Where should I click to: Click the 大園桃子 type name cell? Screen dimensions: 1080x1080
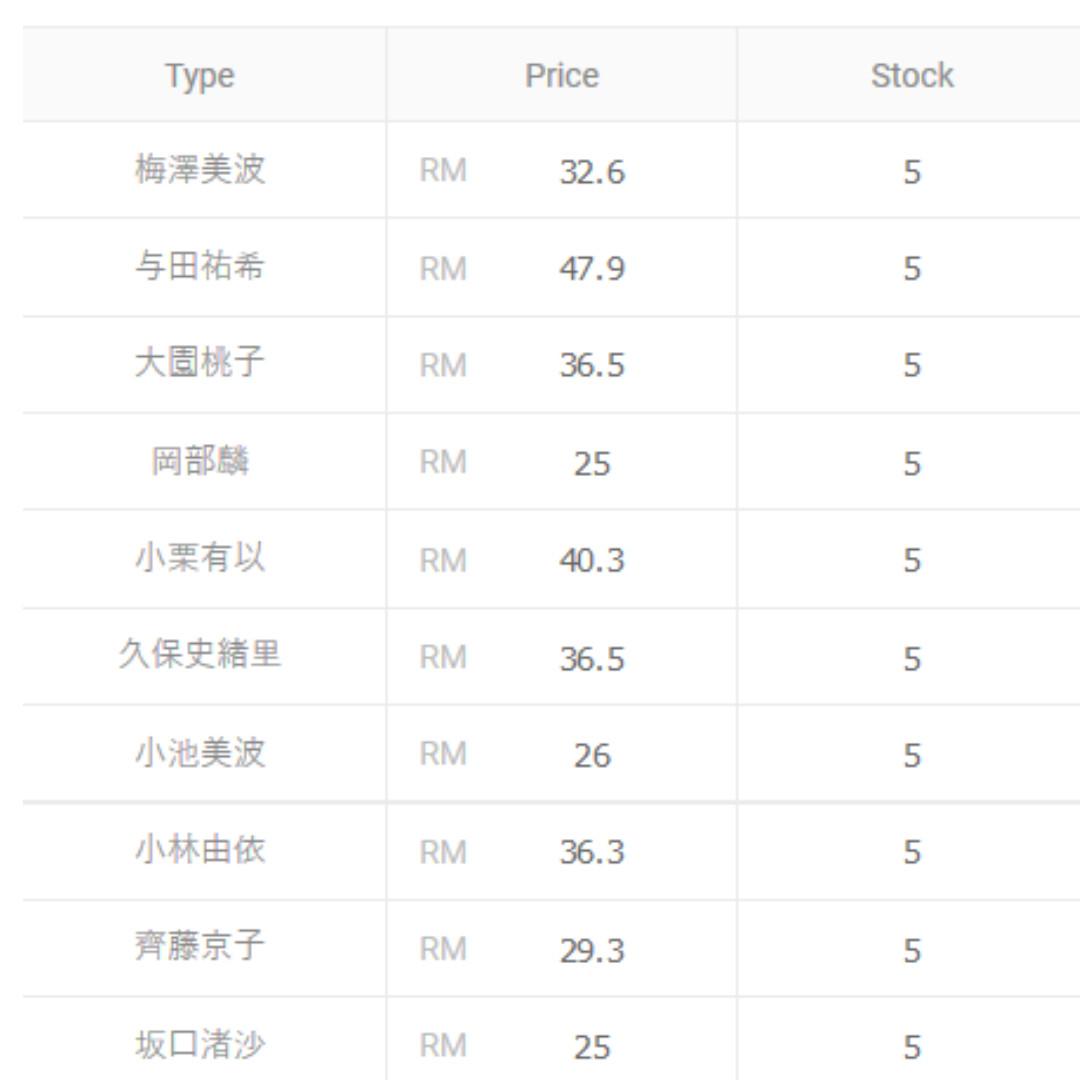[200, 363]
